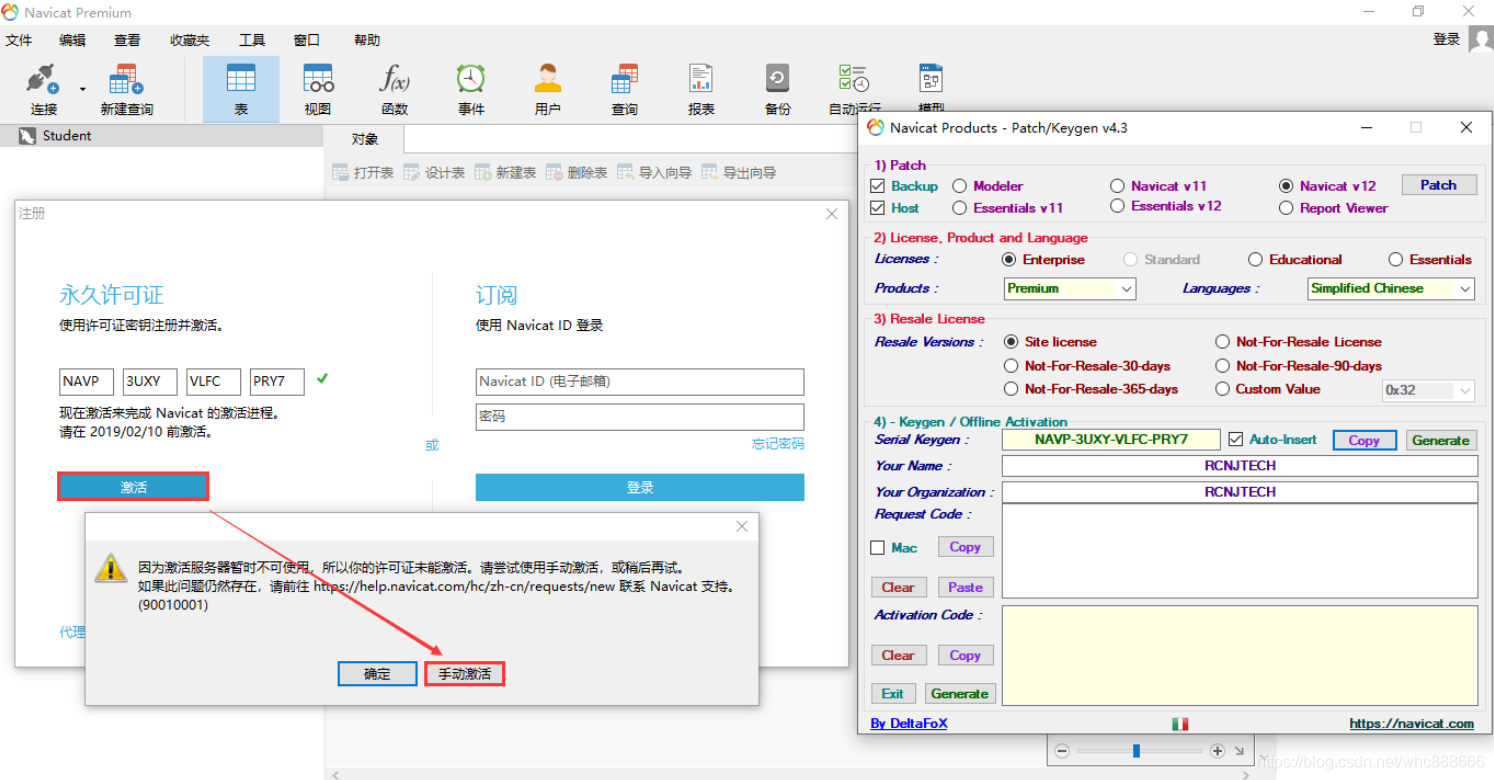
Task: Click the zoom-out minus icon at bottom
Action: click(x=1062, y=750)
